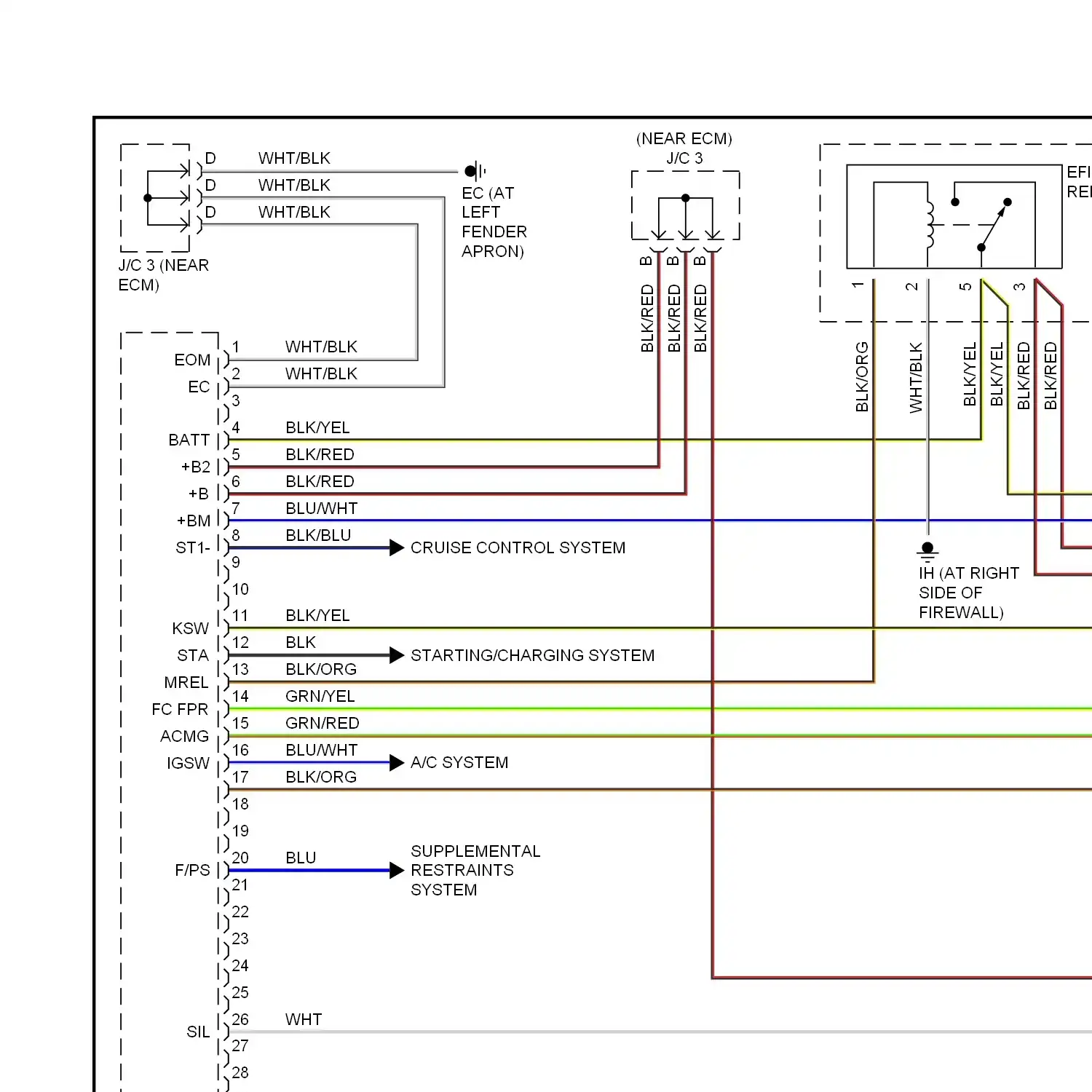This screenshot has height=1092, width=1092.
Task: Click the arrowhead pointing to A/C SYSTEM
Action: [x=397, y=762]
